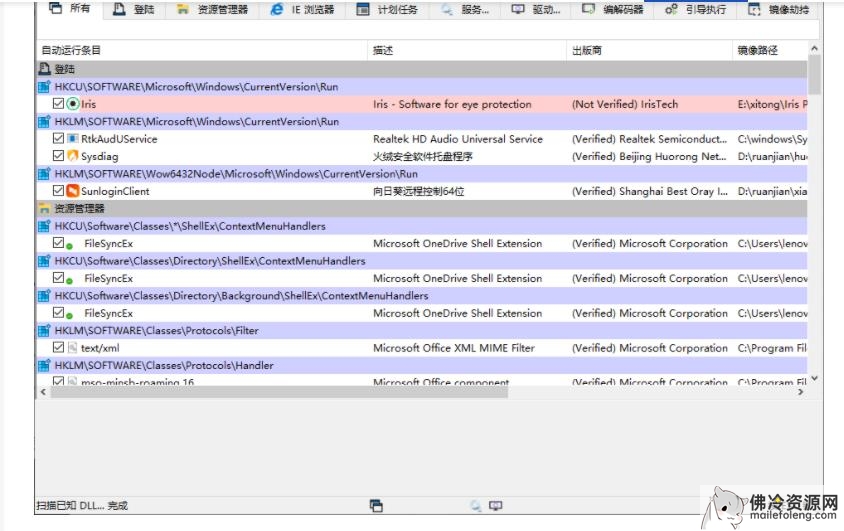Click the SunloginClient orange icon
This screenshot has width=844, height=531.
(x=73, y=191)
